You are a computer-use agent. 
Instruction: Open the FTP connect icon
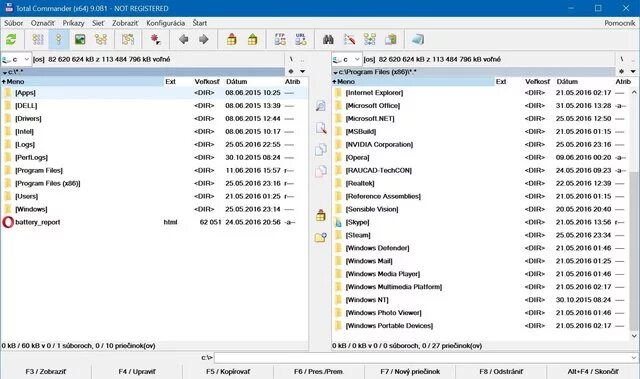pyautogui.click(x=280, y=40)
